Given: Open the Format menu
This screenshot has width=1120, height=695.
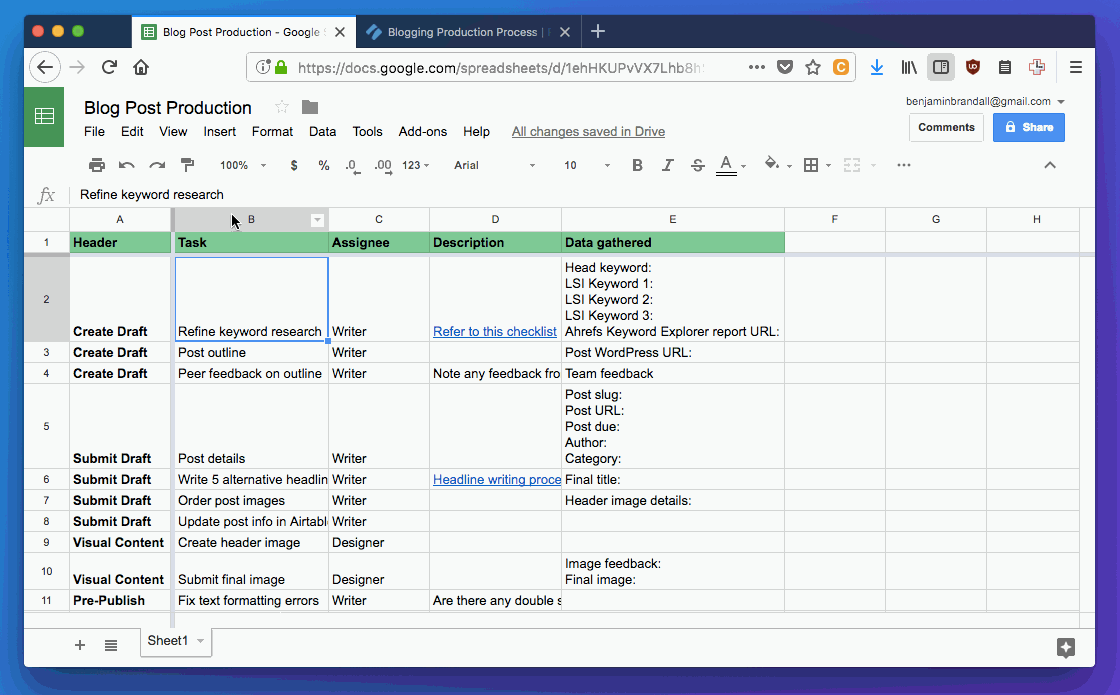Looking at the screenshot, I should (x=272, y=131).
